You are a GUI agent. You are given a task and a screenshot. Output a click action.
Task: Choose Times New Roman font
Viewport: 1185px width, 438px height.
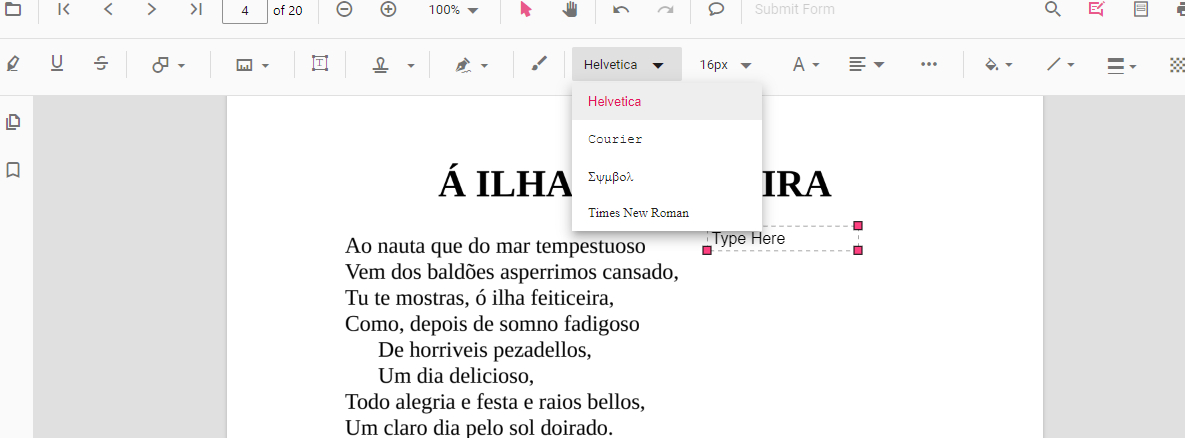(667, 213)
